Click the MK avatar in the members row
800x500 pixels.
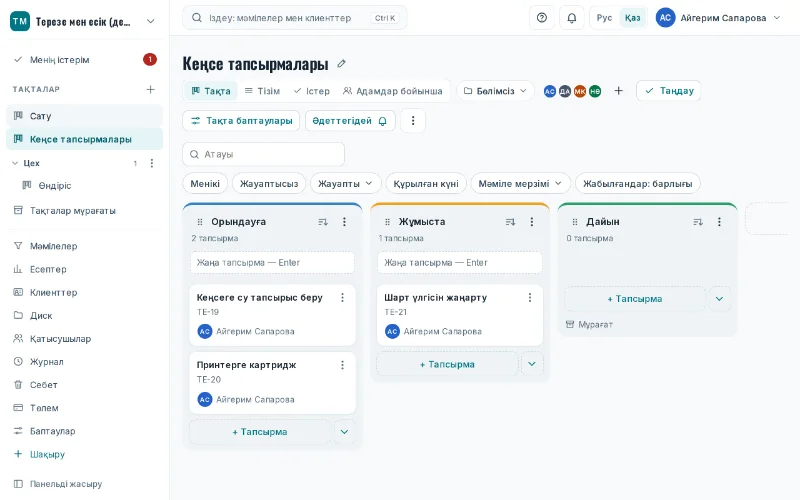(580, 91)
